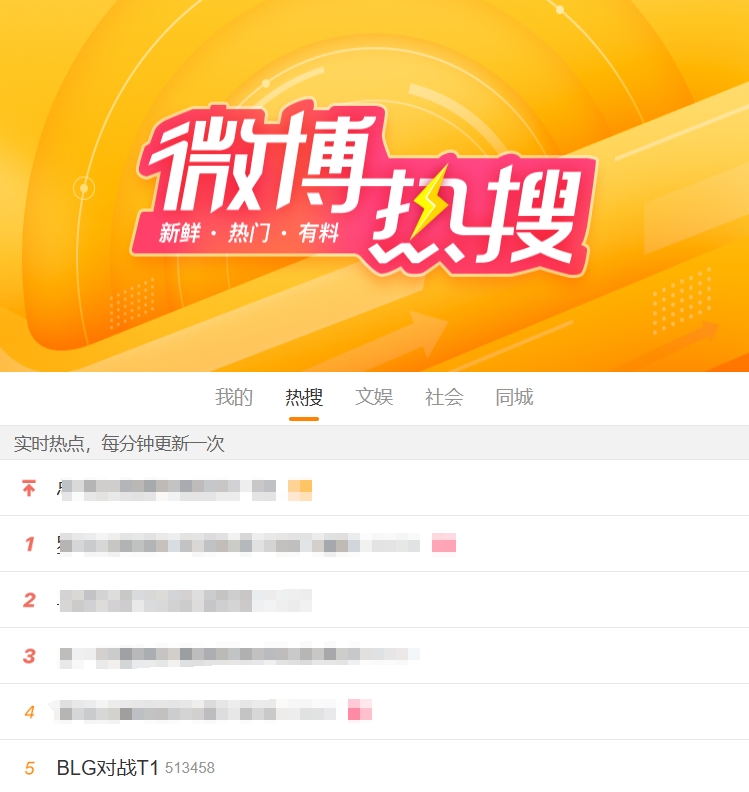The image size is (749, 792).
Task: Click the pinned top arrow icon
Action: [29, 488]
